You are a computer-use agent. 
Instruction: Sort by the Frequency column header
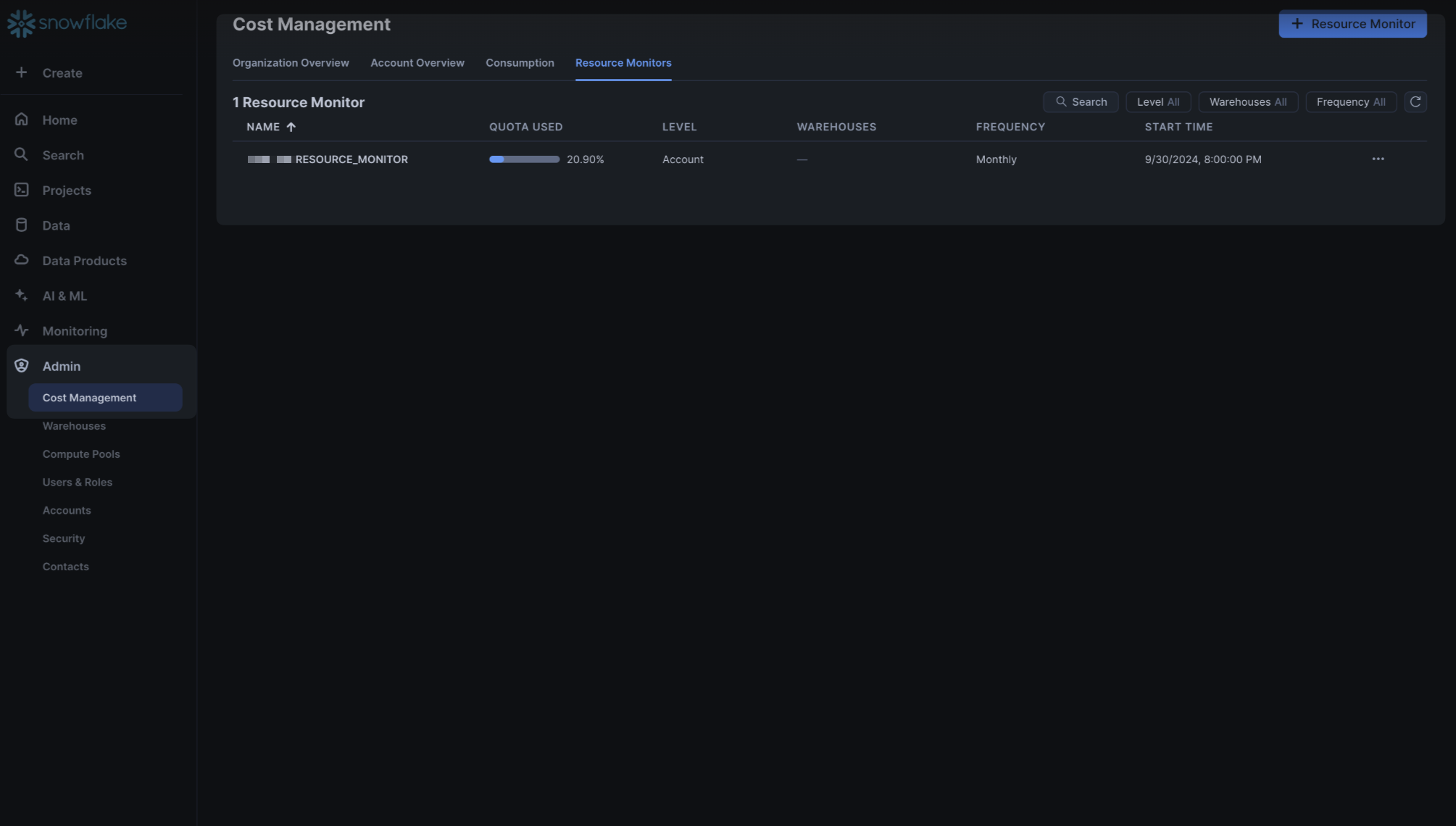(1010, 127)
